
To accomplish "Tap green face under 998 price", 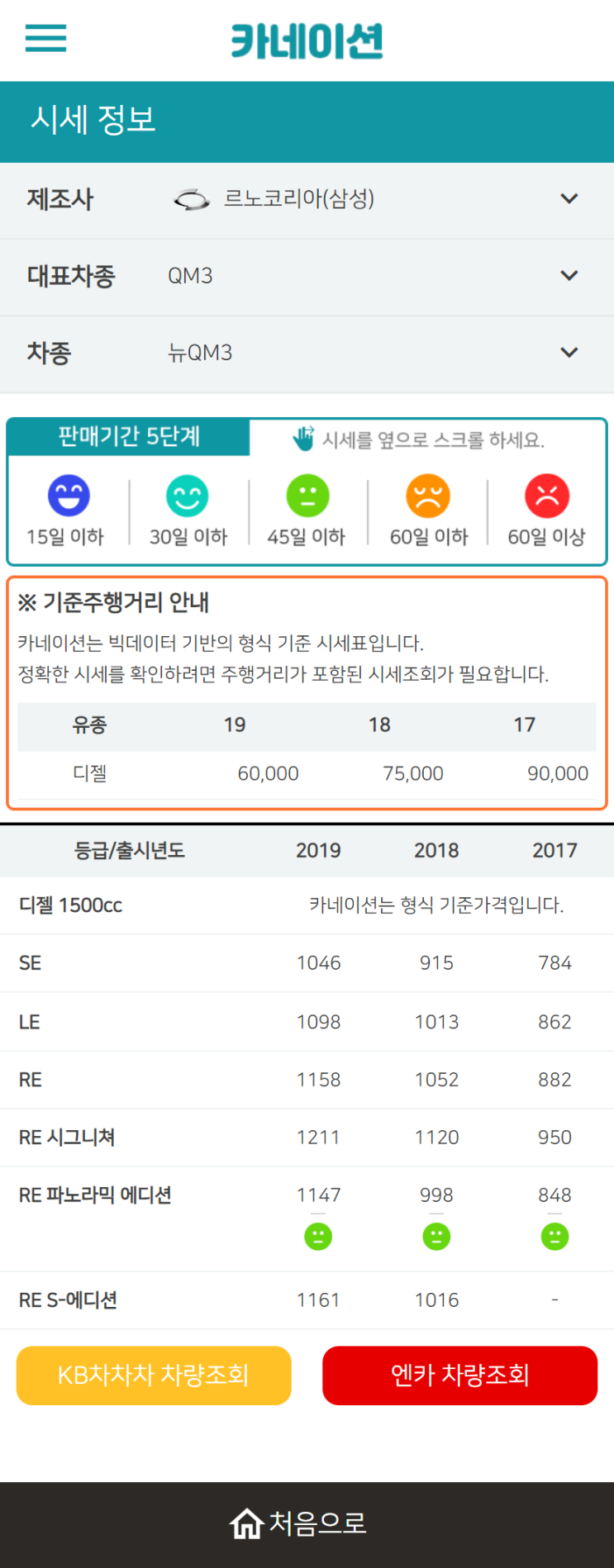I will click(436, 1236).
